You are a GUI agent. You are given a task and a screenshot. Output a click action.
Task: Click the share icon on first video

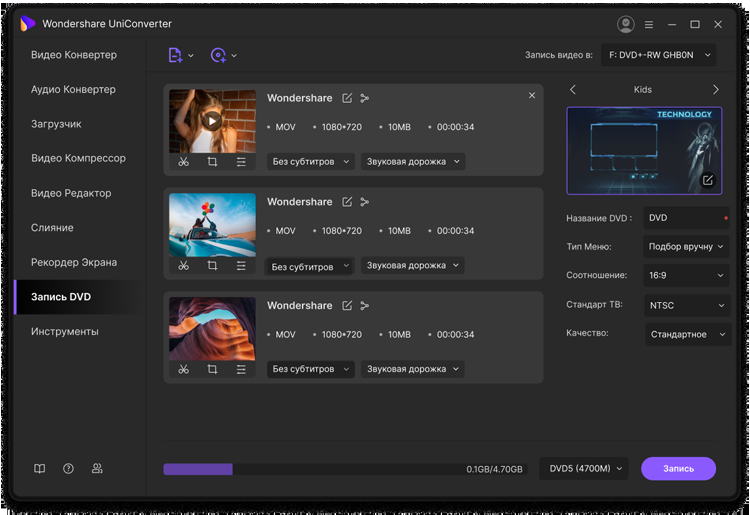(x=364, y=98)
